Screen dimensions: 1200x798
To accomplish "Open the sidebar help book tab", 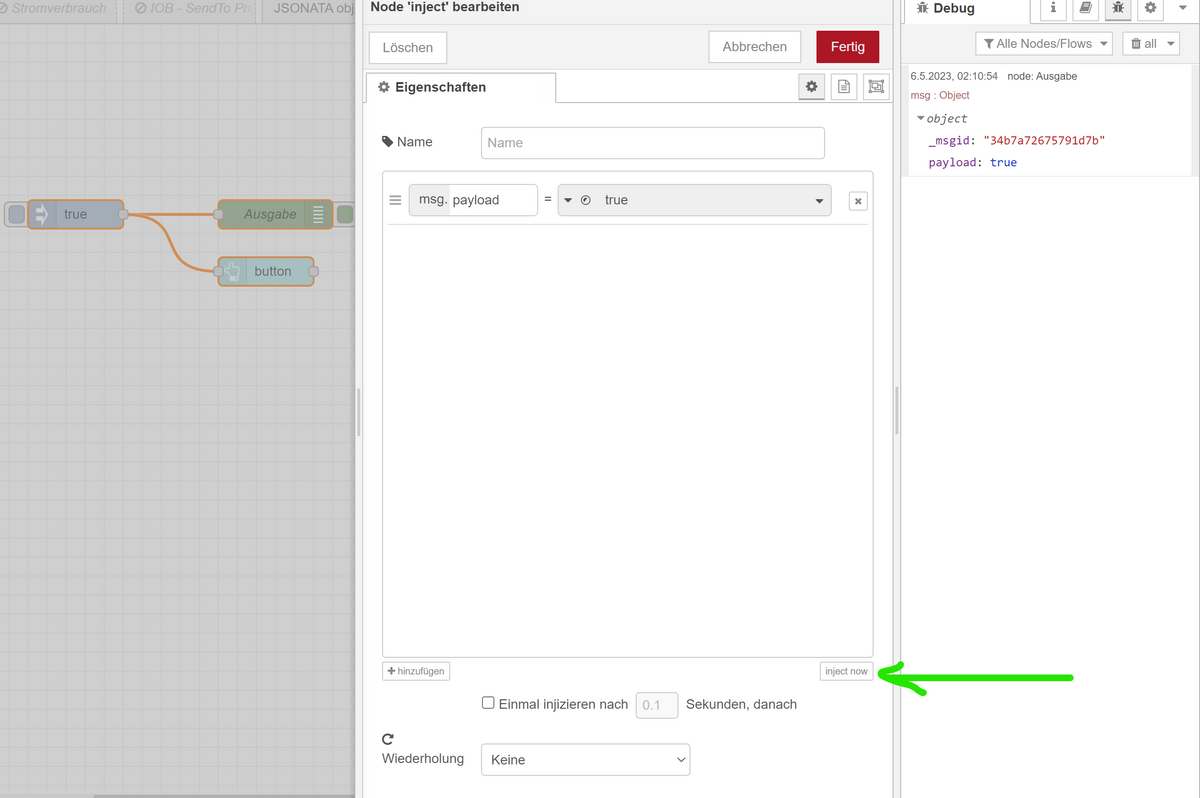I will tap(1085, 9).
